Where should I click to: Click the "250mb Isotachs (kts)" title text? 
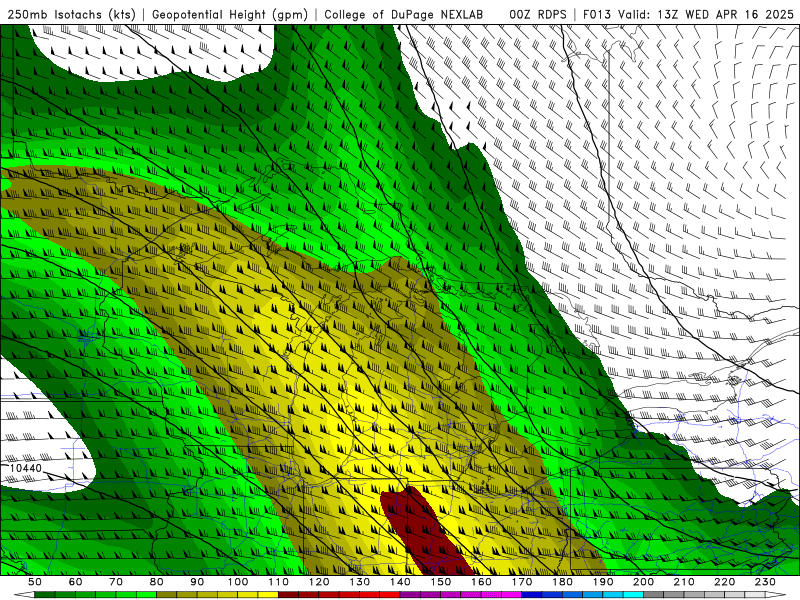pos(72,15)
